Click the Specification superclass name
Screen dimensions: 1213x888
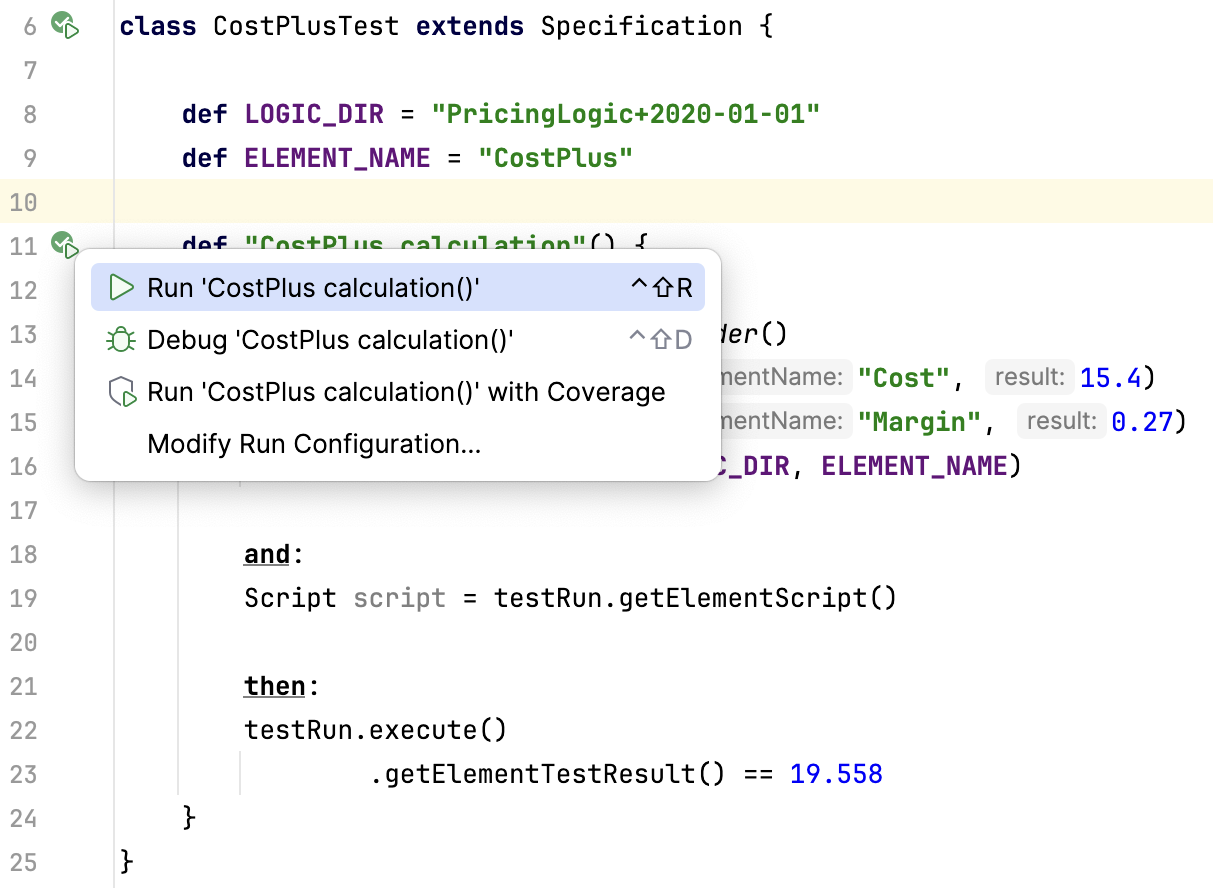(641, 26)
